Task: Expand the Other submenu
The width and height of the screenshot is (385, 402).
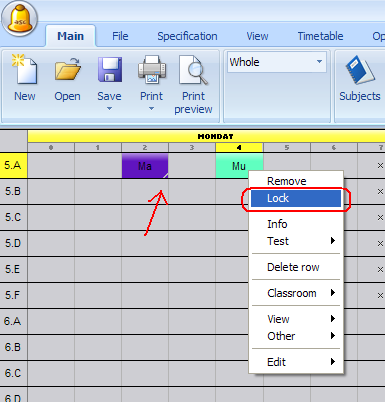Action: 296,336
